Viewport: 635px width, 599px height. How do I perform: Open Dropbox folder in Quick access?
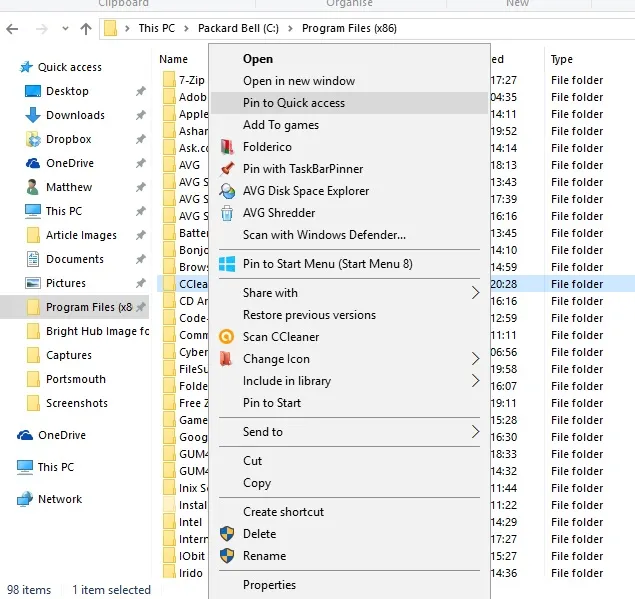68,140
